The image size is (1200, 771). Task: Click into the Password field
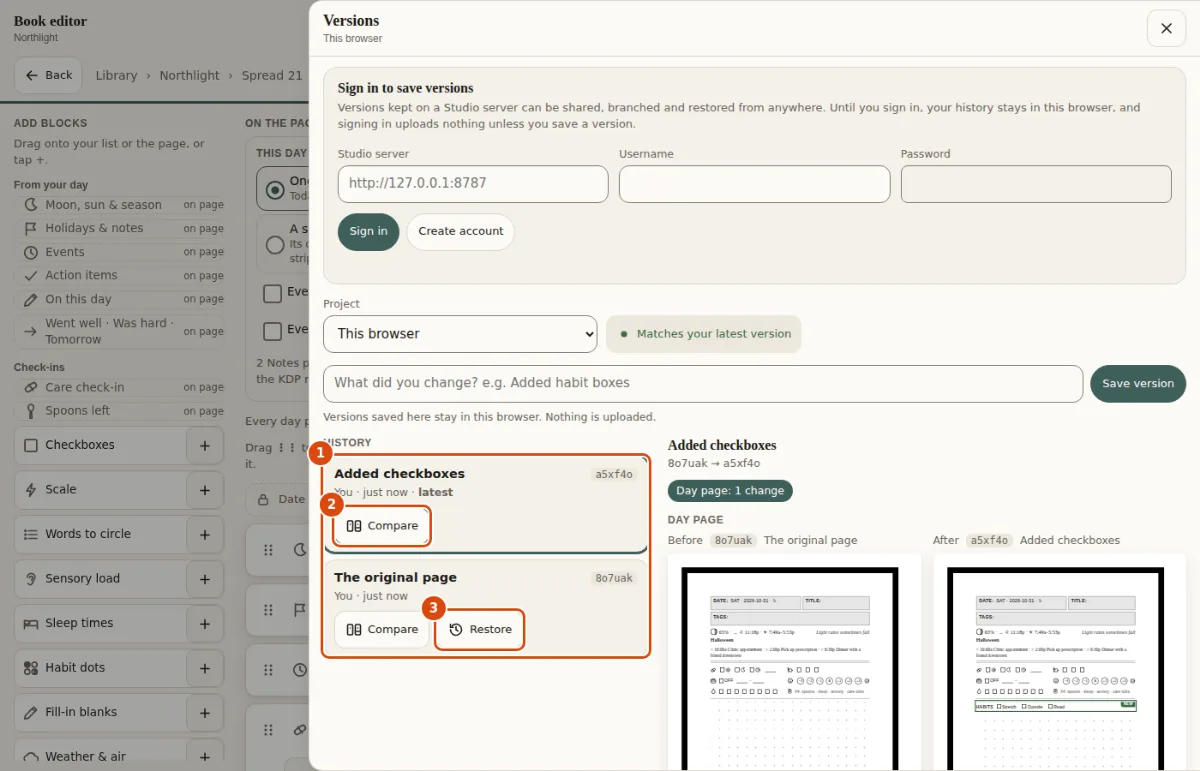(x=1036, y=184)
